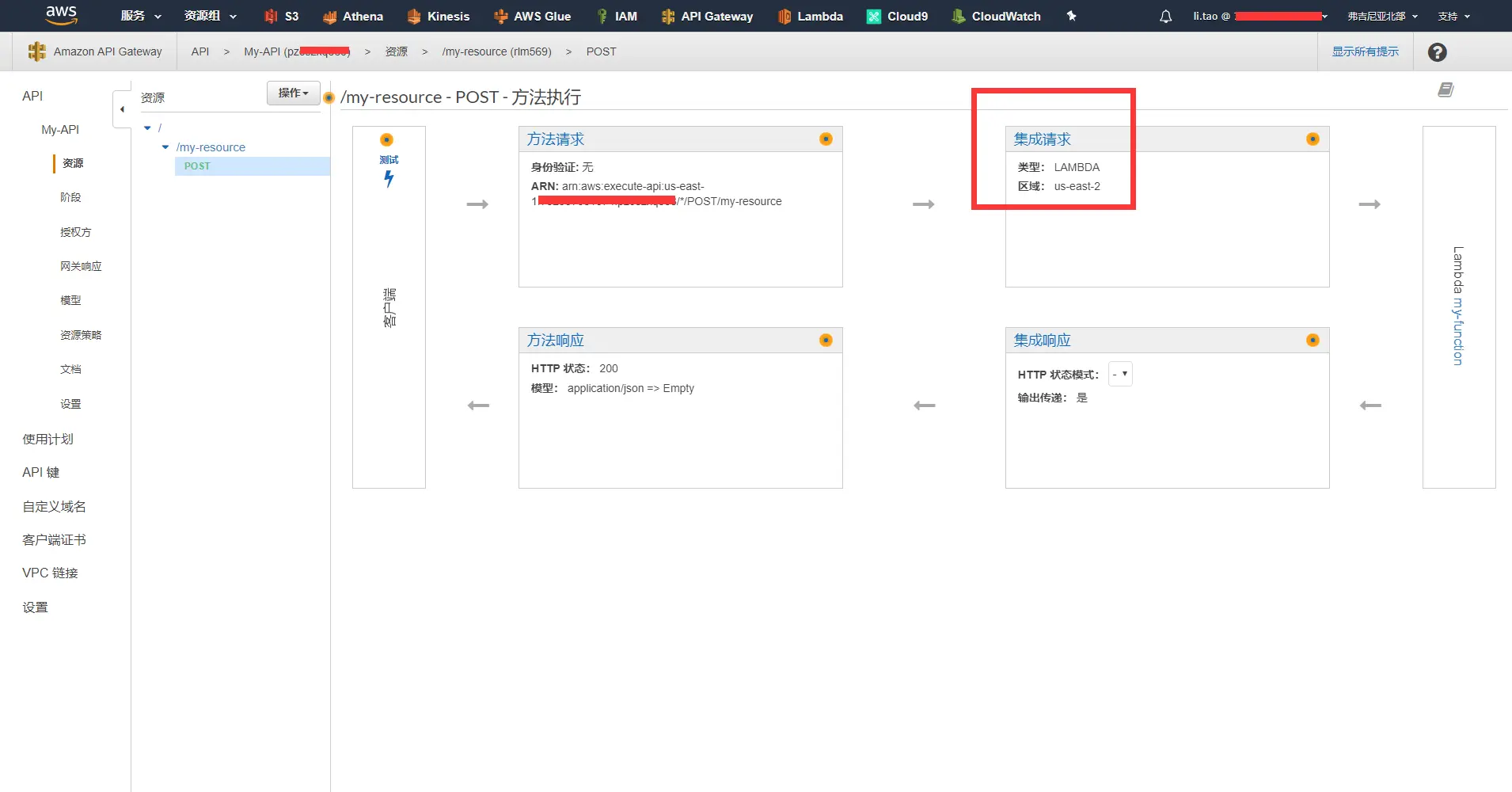The image size is (1512, 792).
Task: Go to 文档 in the sidebar
Action: pos(70,369)
